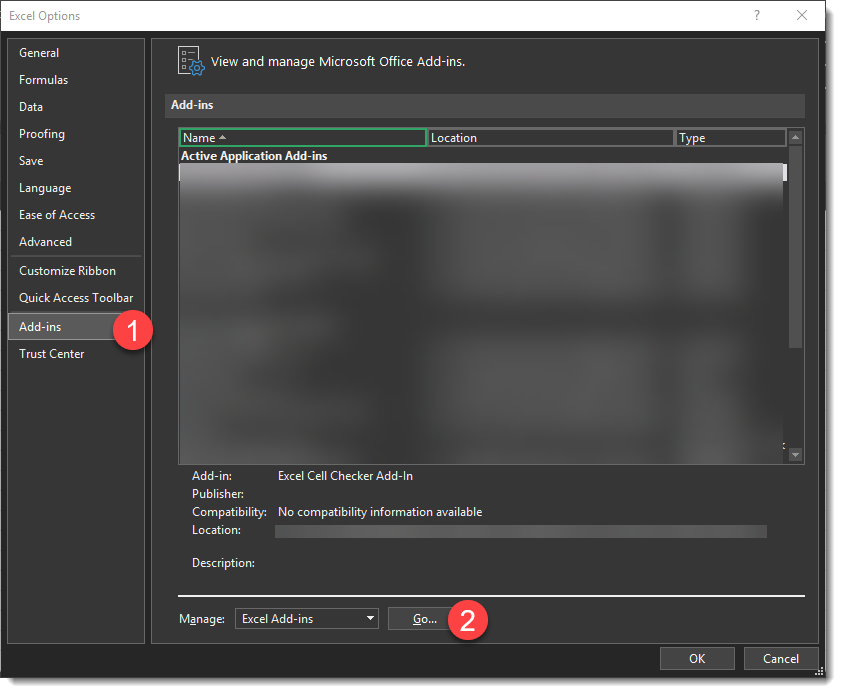Sort add-ins by Type column

point(731,138)
